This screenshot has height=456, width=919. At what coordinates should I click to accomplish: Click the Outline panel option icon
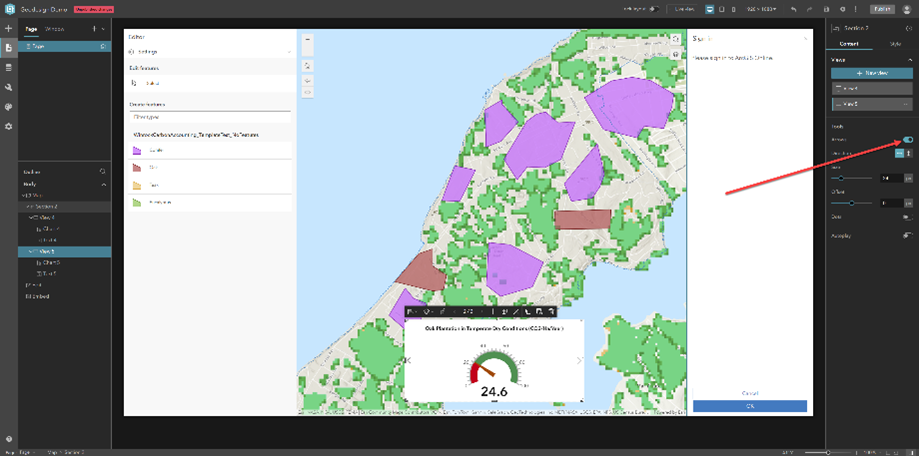click(x=103, y=172)
